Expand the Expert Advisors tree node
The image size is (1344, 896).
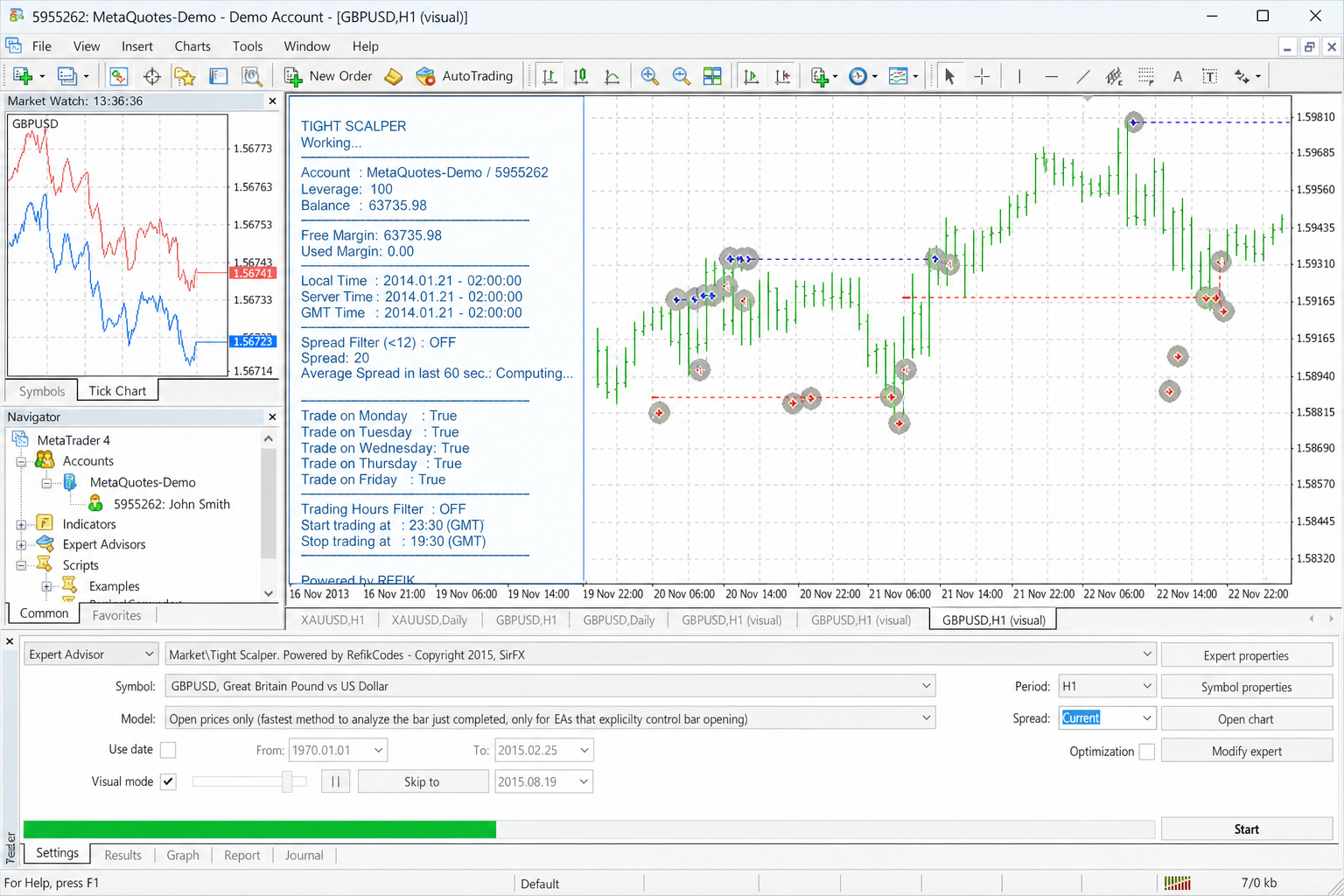pyautogui.click(x=21, y=545)
